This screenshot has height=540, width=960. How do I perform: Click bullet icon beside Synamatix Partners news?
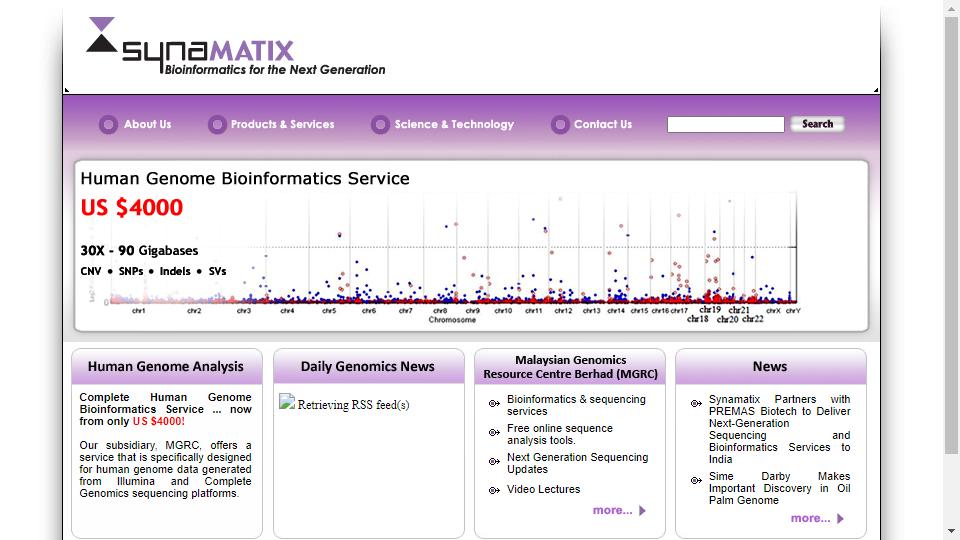point(696,403)
